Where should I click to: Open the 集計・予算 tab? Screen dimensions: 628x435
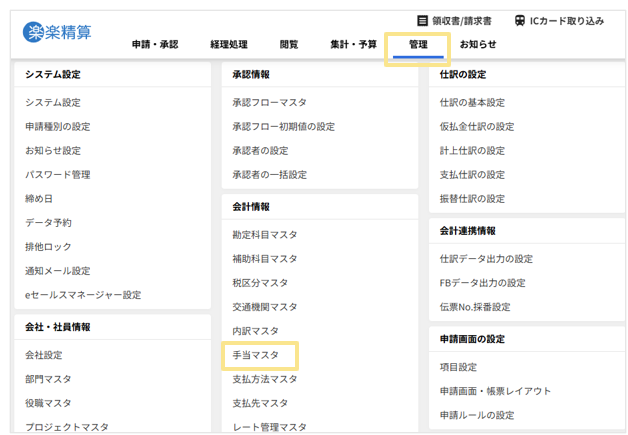click(353, 45)
